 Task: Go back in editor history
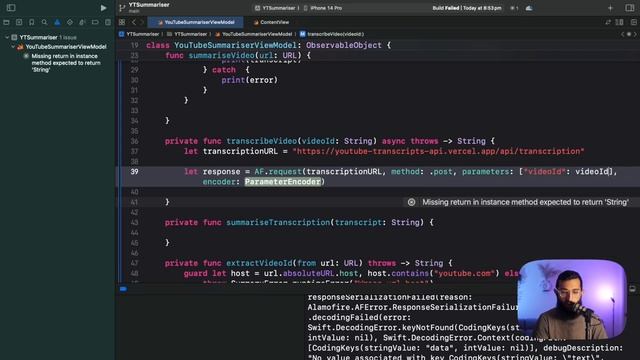(133, 22)
